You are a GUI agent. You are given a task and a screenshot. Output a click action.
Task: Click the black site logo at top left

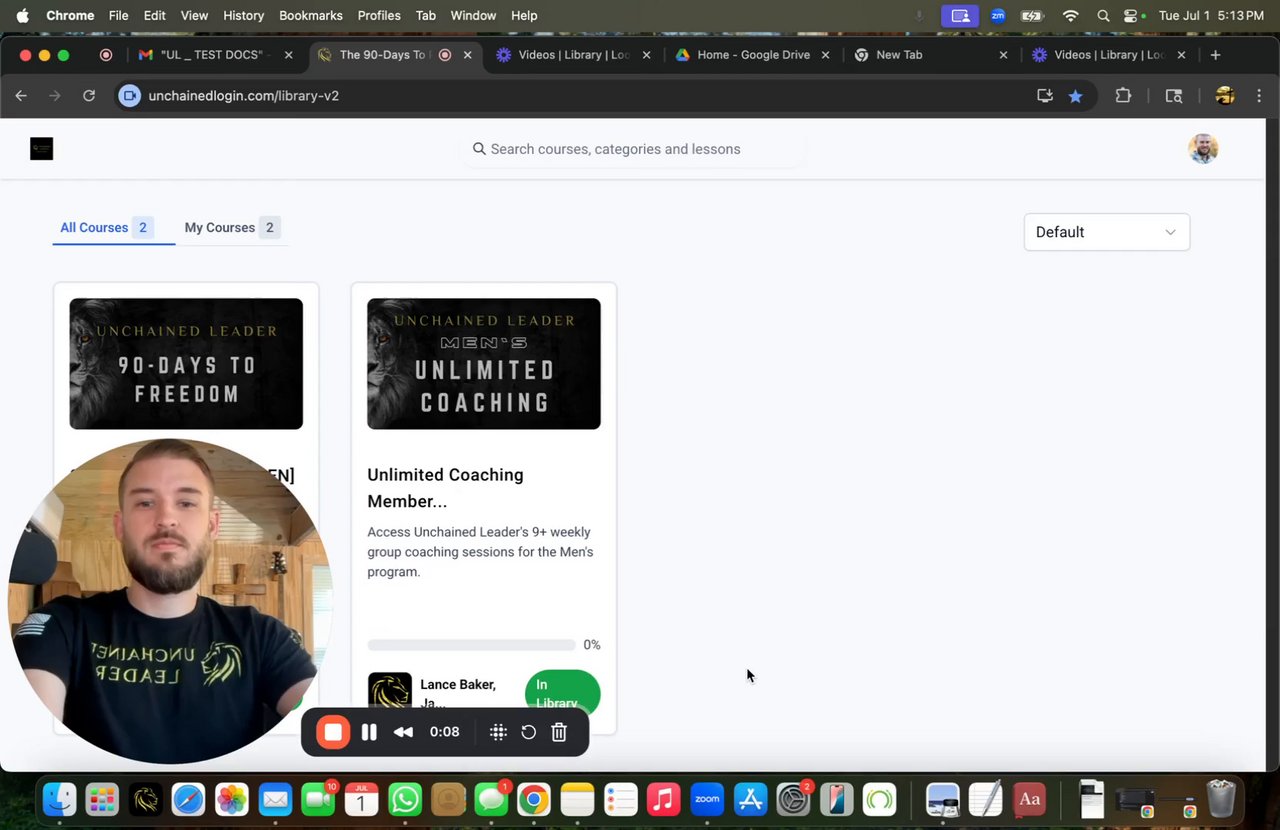click(41, 149)
